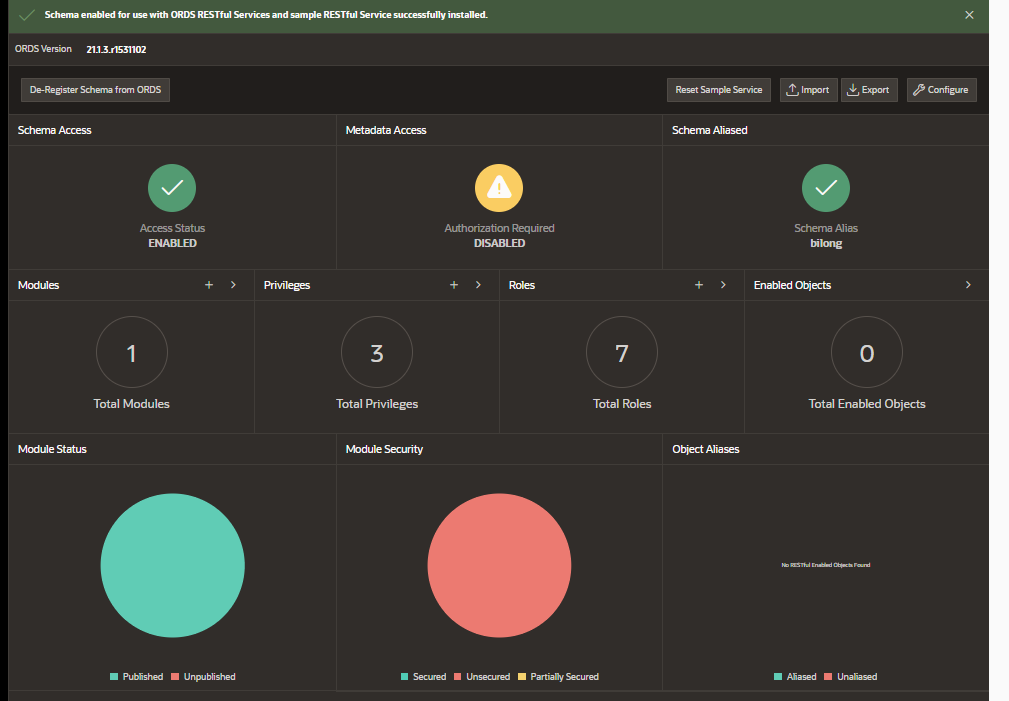
Task: Toggle the Partially Secured legend swatch
Action: [x=522, y=677]
